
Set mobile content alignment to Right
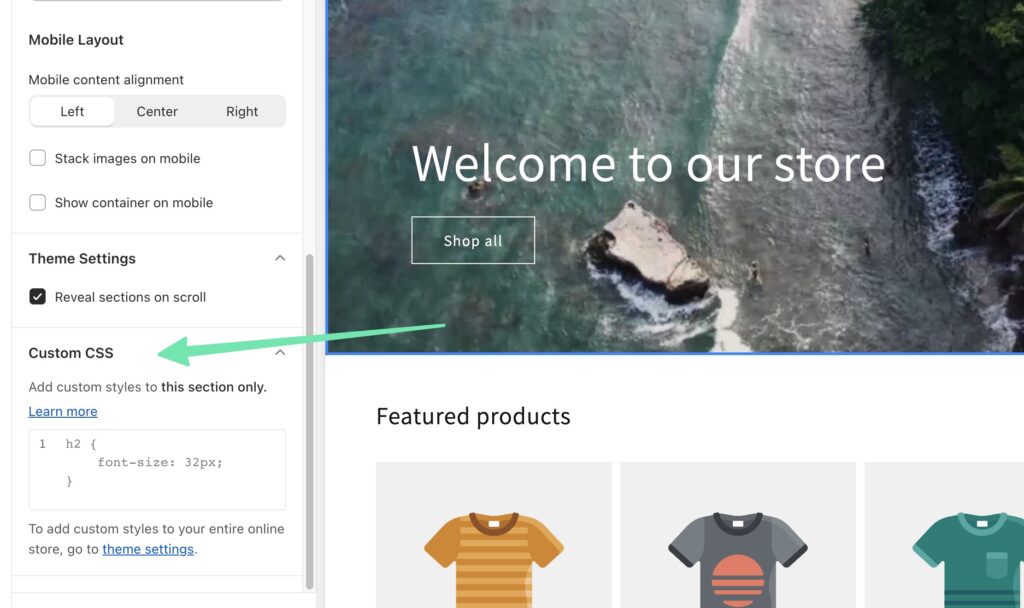pos(242,112)
